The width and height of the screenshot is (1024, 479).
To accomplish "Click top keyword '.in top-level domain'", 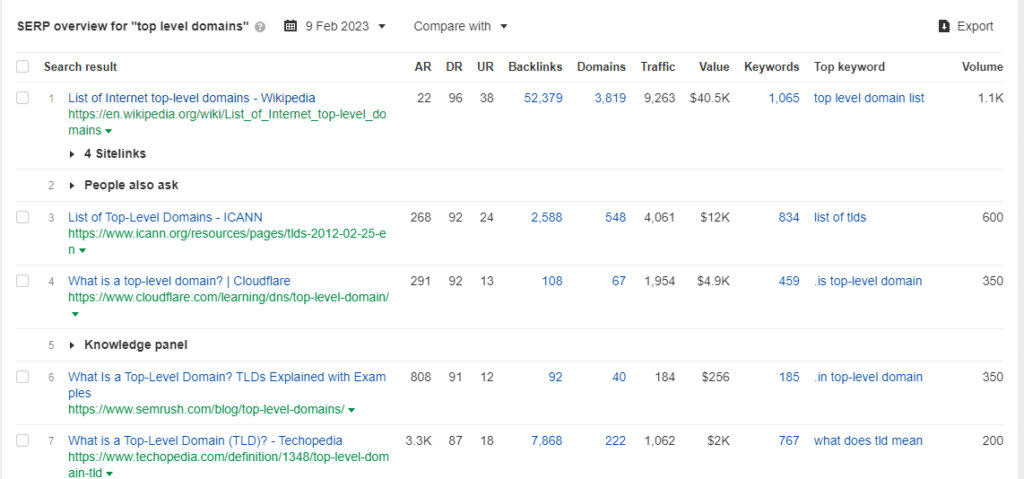I will [x=868, y=377].
